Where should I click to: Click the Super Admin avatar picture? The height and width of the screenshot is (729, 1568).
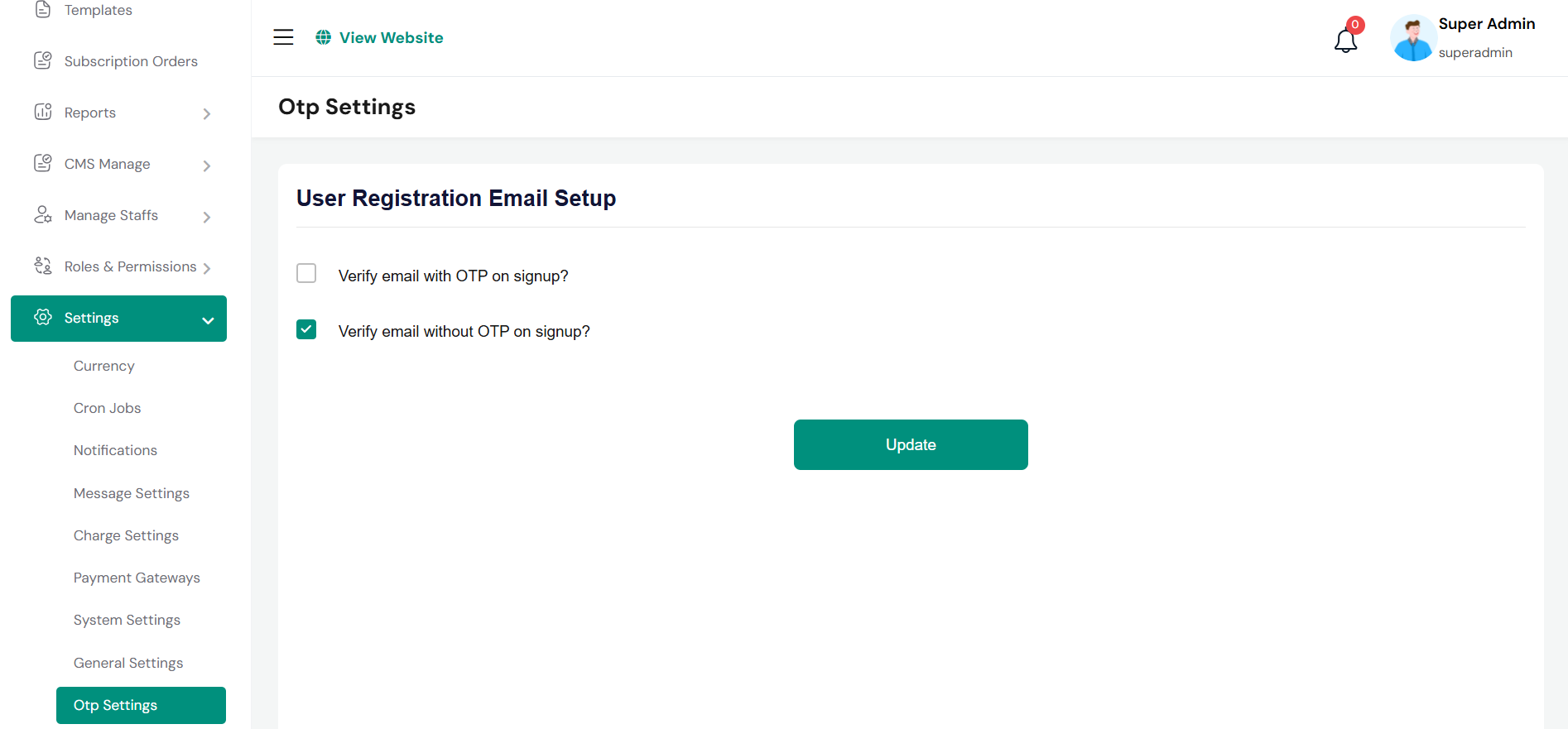pos(1412,38)
